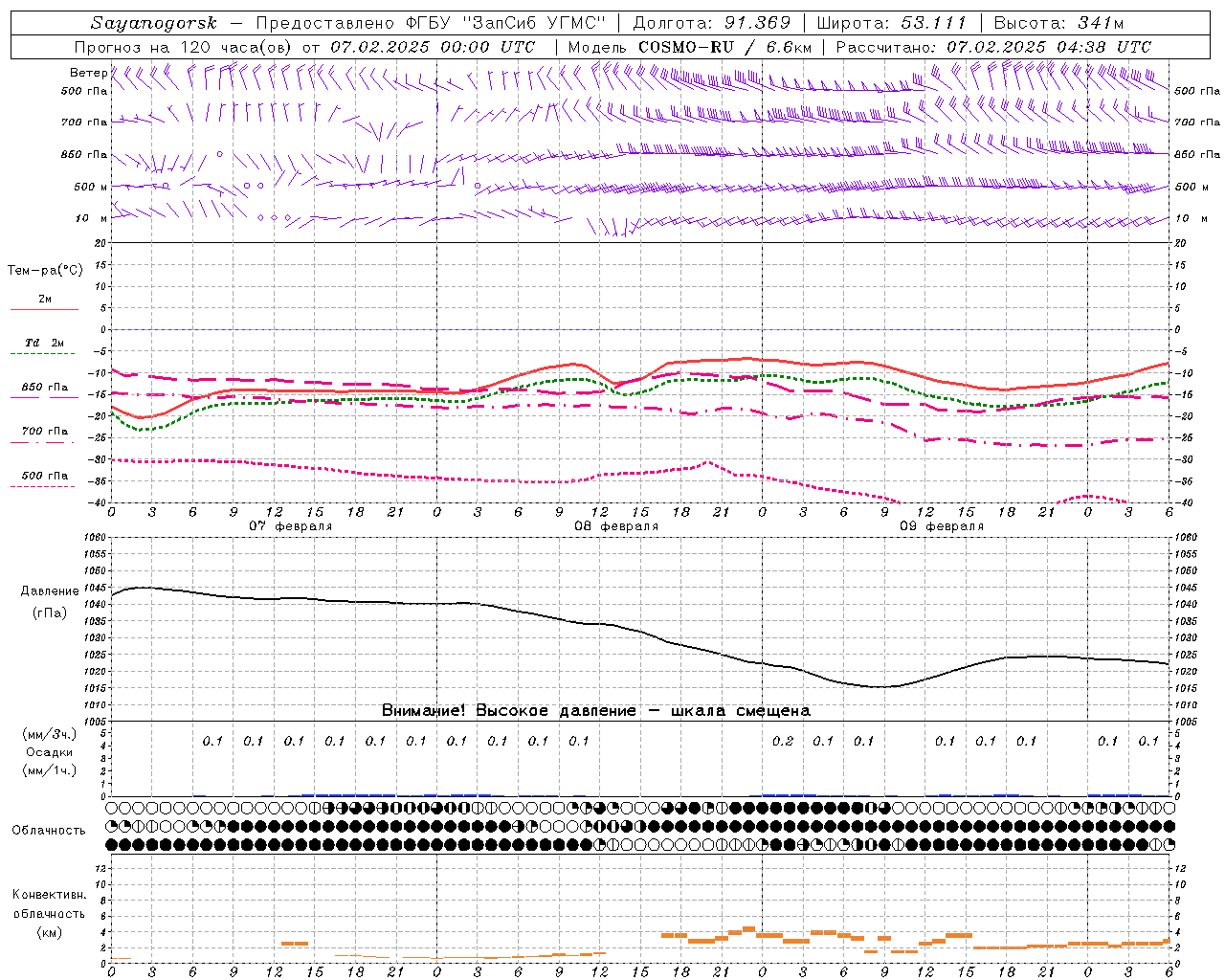
Task: Click the station name Sayanogorsk
Action: click(x=154, y=23)
